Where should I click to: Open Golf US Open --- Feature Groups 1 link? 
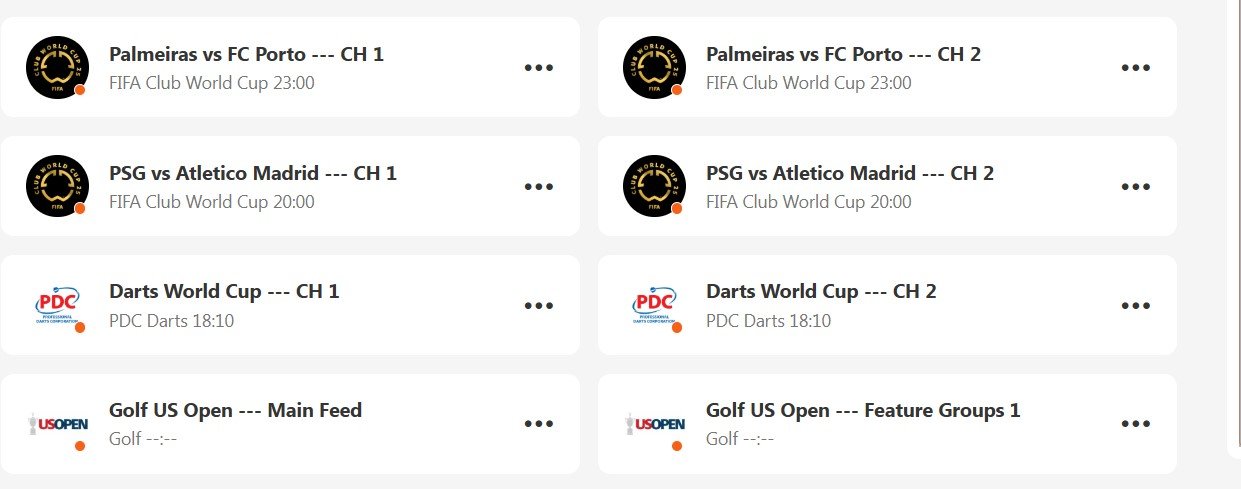863,410
